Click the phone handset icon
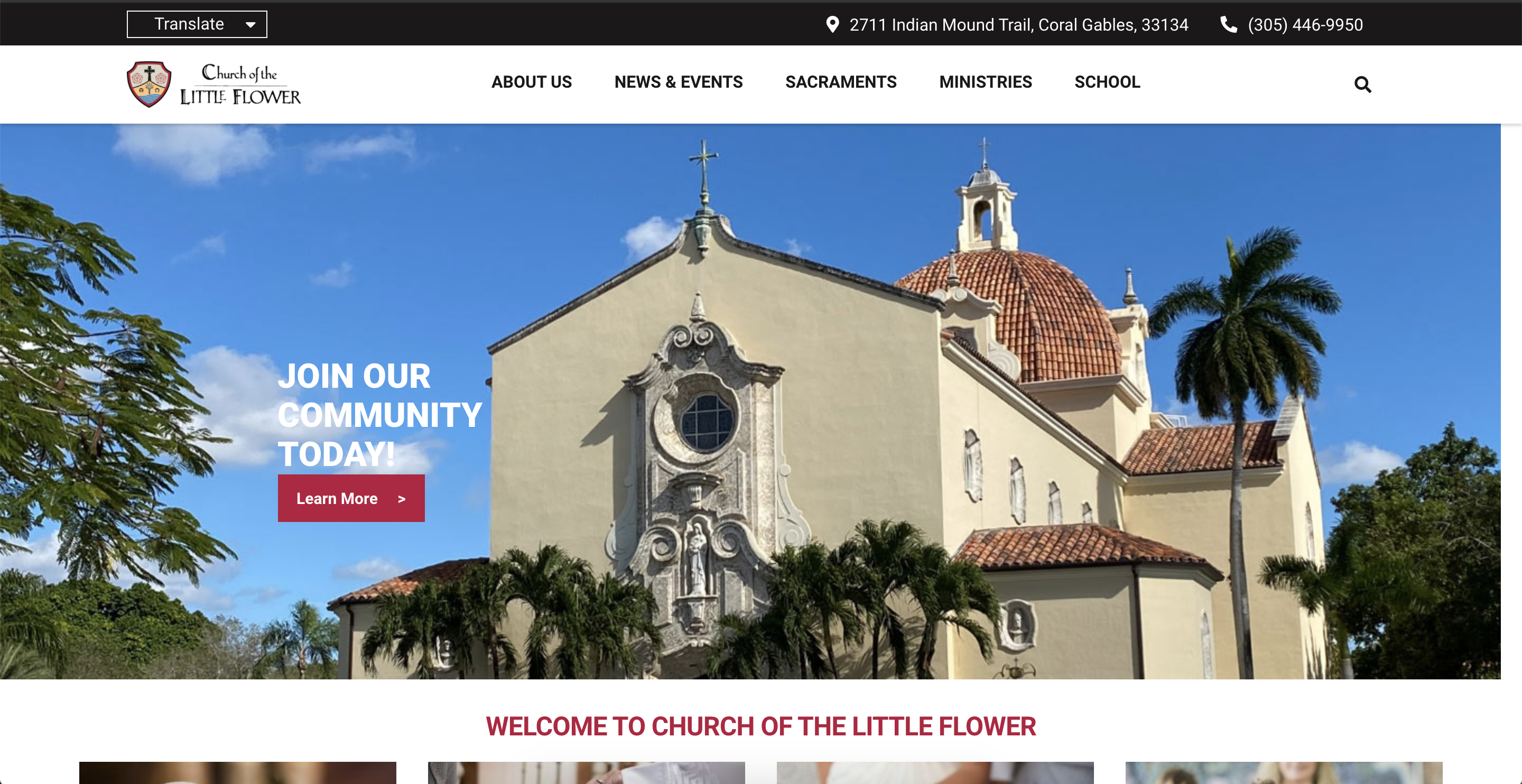Image resolution: width=1522 pixels, height=784 pixels. click(x=1228, y=24)
